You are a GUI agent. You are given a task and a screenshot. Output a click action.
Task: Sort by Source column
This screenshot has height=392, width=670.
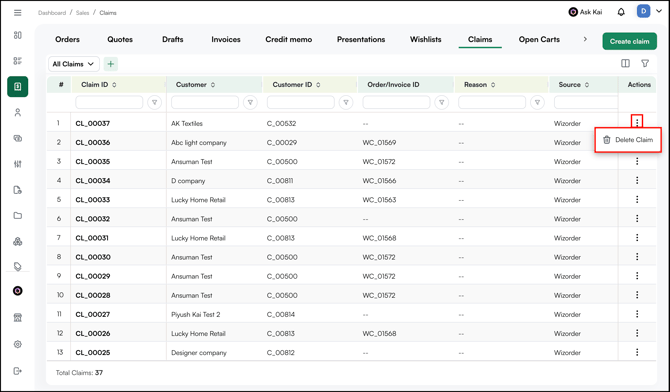(x=587, y=85)
